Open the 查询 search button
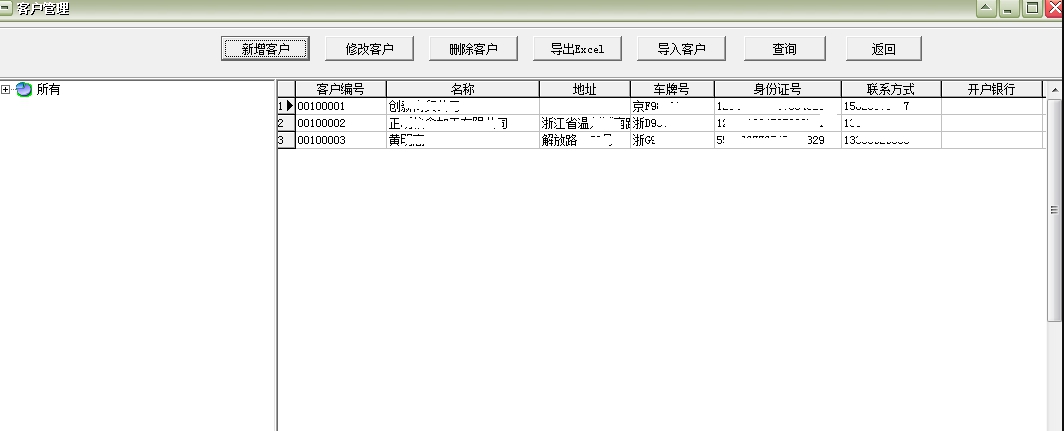 (x=784, y=49)
